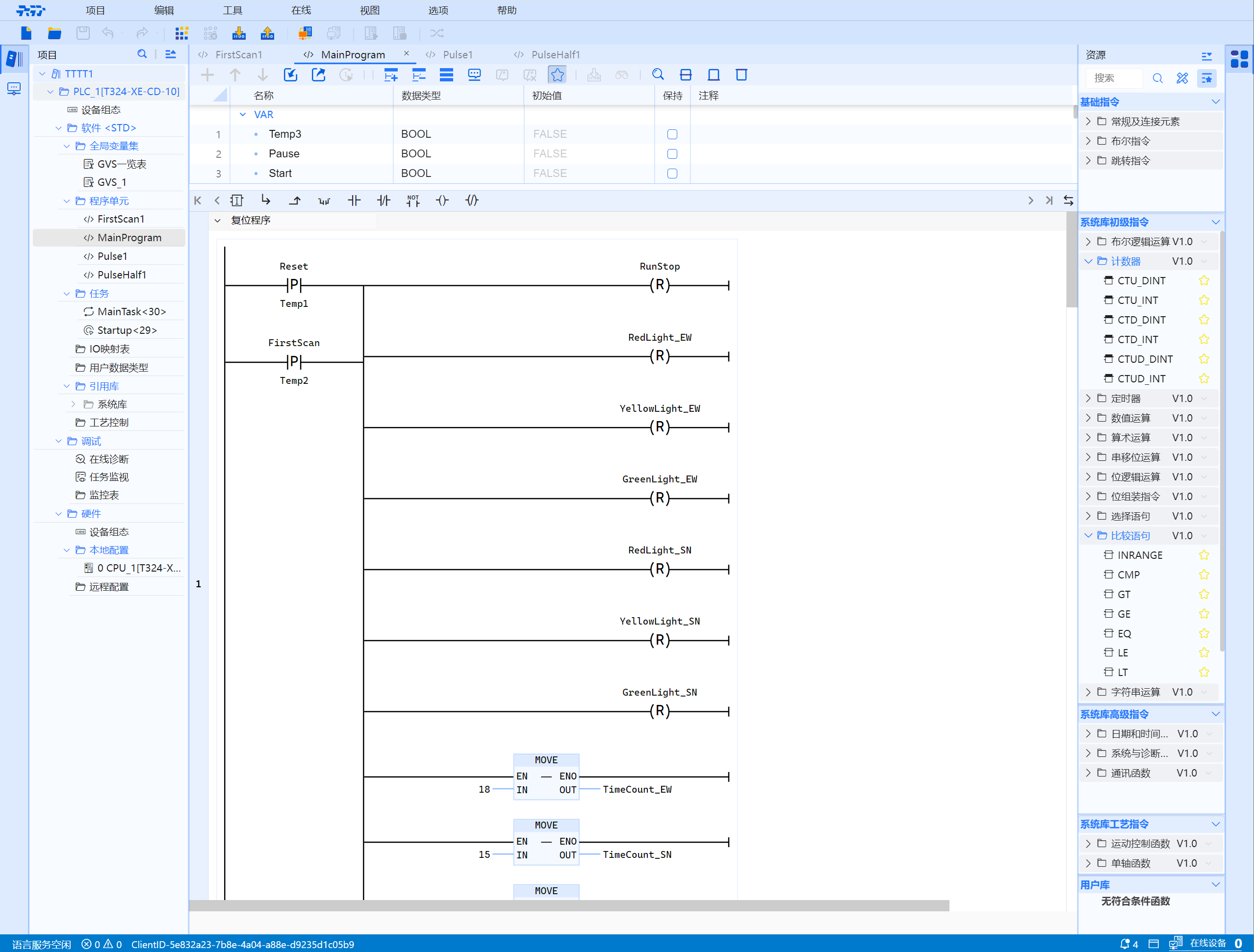This screenshot has width=1254, height=952.
Task: Click the magnifier icon in editor toolbar
Action: point(658,75)
